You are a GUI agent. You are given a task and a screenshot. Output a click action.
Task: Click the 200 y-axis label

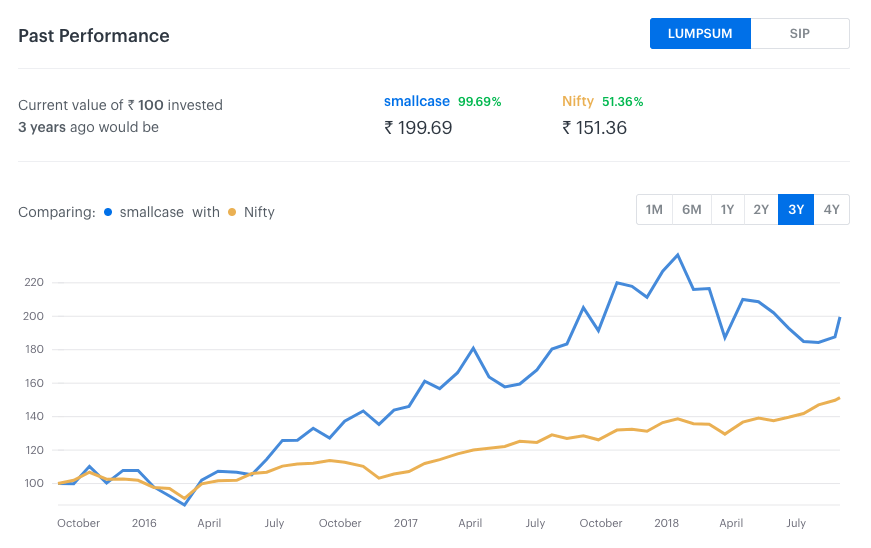(x=34, y=316)
